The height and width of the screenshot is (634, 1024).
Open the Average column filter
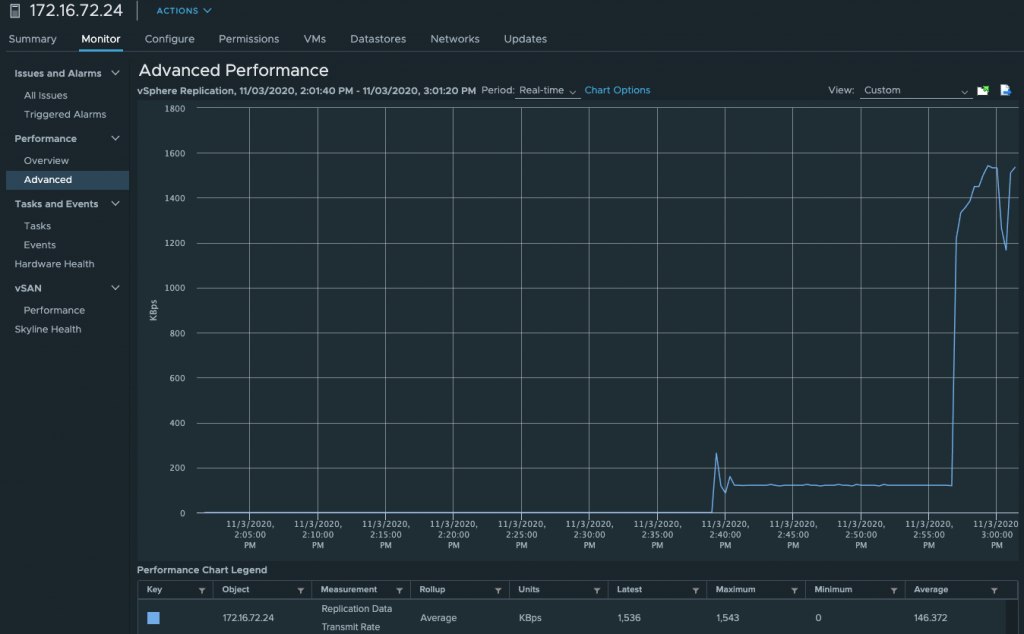[x=993, y=590]
